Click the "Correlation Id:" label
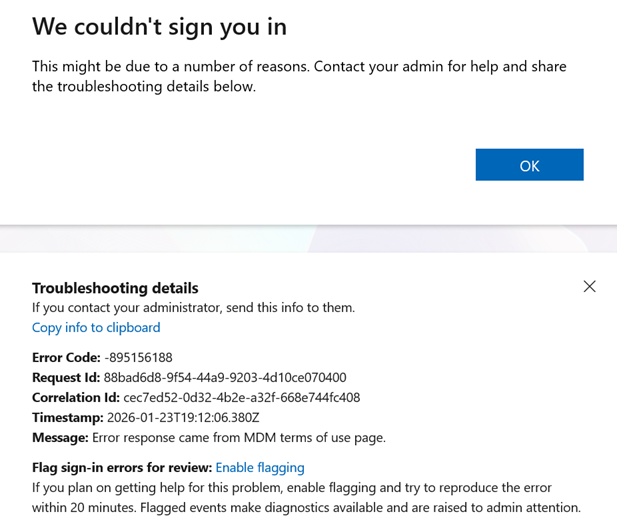The width and height of the screenshot is (617, 528). click(x=76, y=397)
